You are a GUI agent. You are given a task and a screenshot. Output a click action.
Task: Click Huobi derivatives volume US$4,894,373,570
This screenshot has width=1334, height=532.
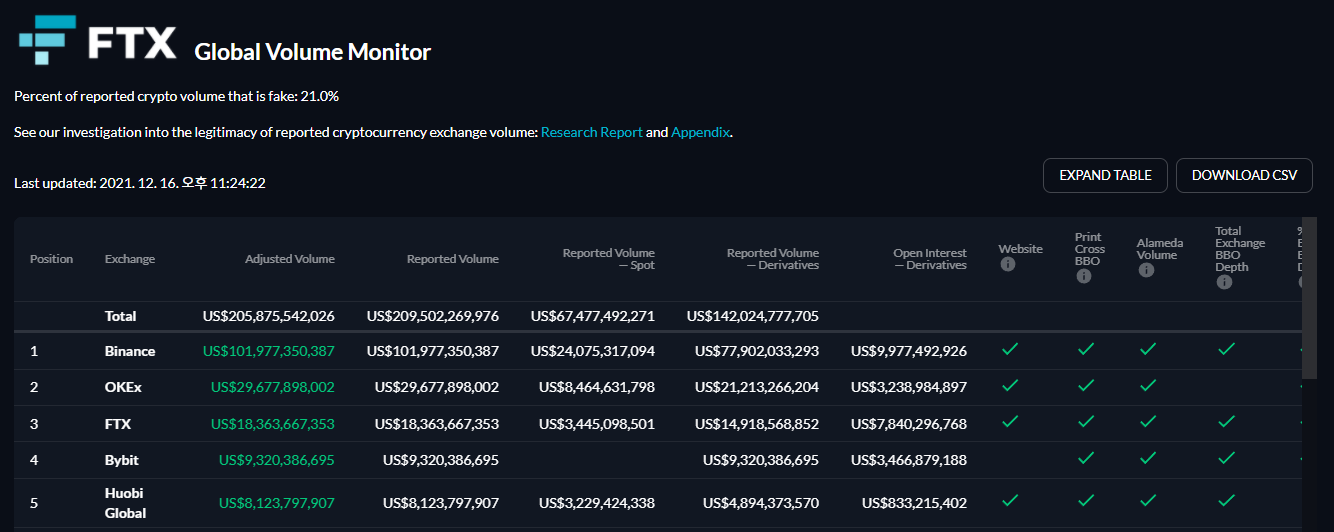coord(761,503)
